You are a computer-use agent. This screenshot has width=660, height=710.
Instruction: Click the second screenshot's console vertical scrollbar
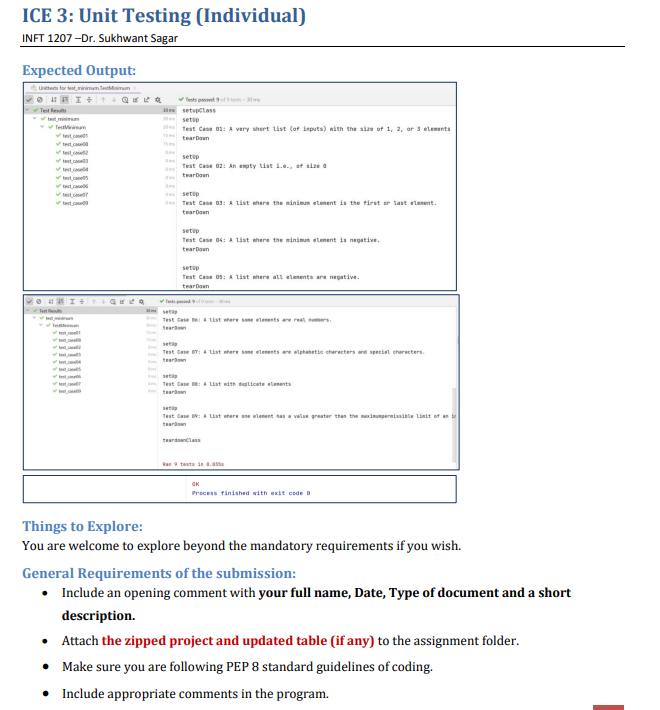click(x=454, y=425)
